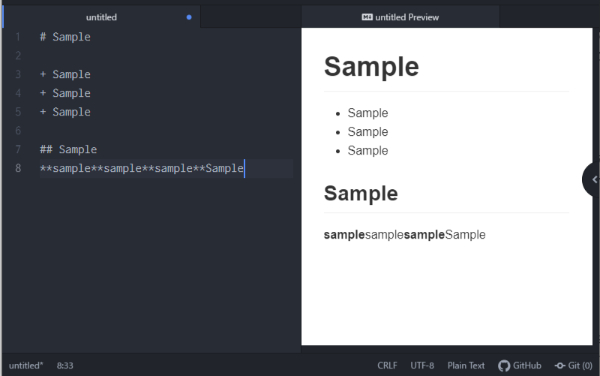Click the cursor position 8:33 indicator

point(65,366)
